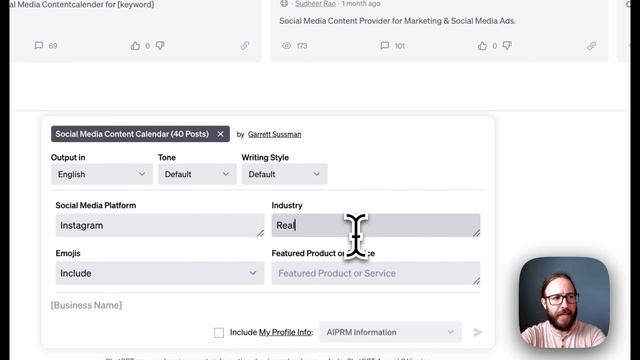Copy link of the Sudheer Rao prompt card

tap(592, 45)
